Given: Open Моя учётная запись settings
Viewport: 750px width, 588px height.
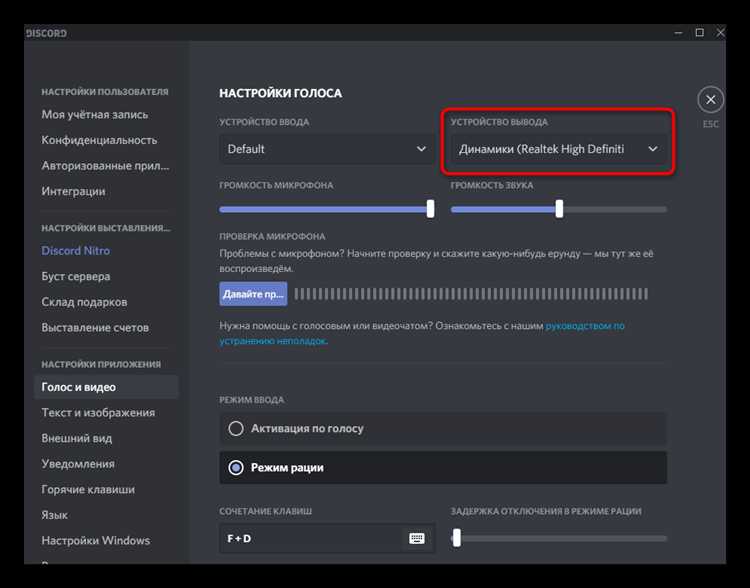Looking at the screenshot, I should [95, 115].
